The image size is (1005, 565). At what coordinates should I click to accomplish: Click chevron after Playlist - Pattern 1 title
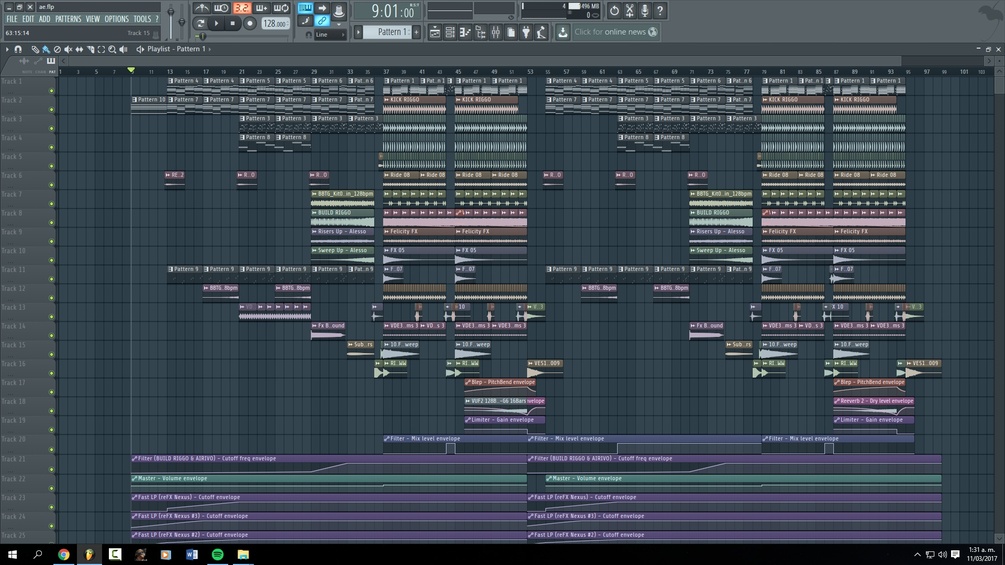click(x=209, y=49)
